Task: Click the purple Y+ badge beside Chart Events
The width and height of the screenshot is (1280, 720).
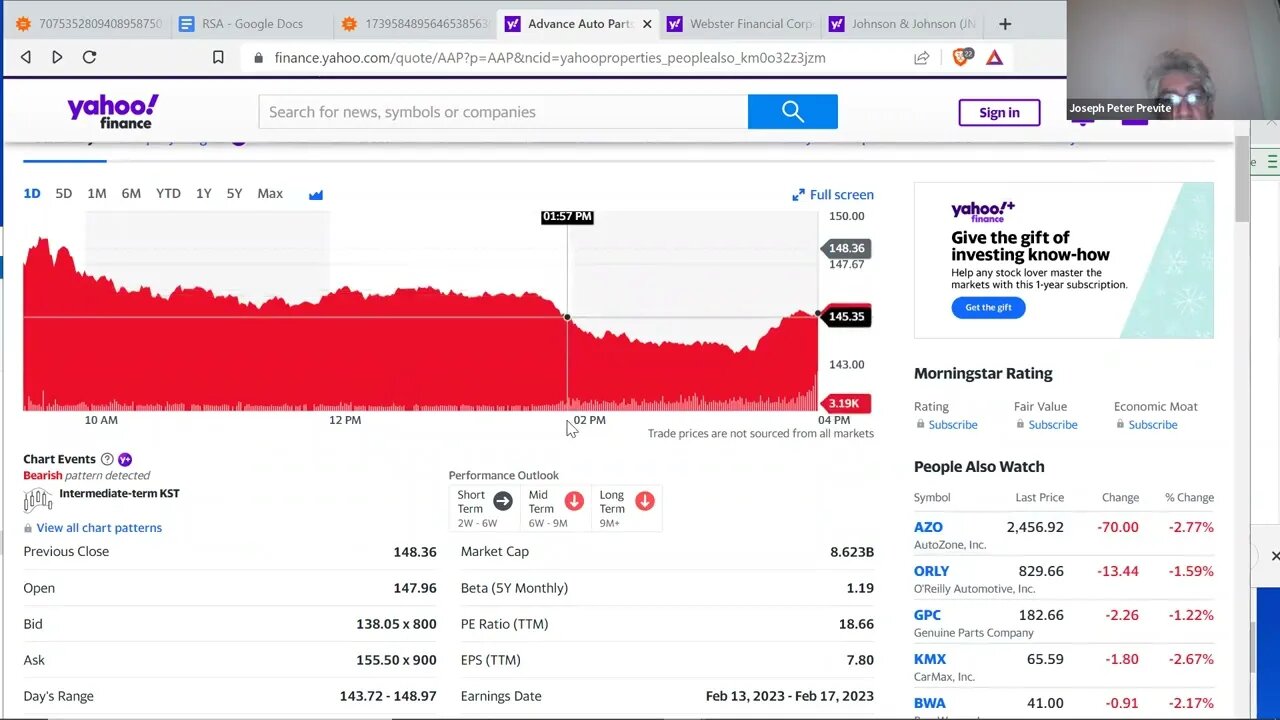Action: point(125,460)
